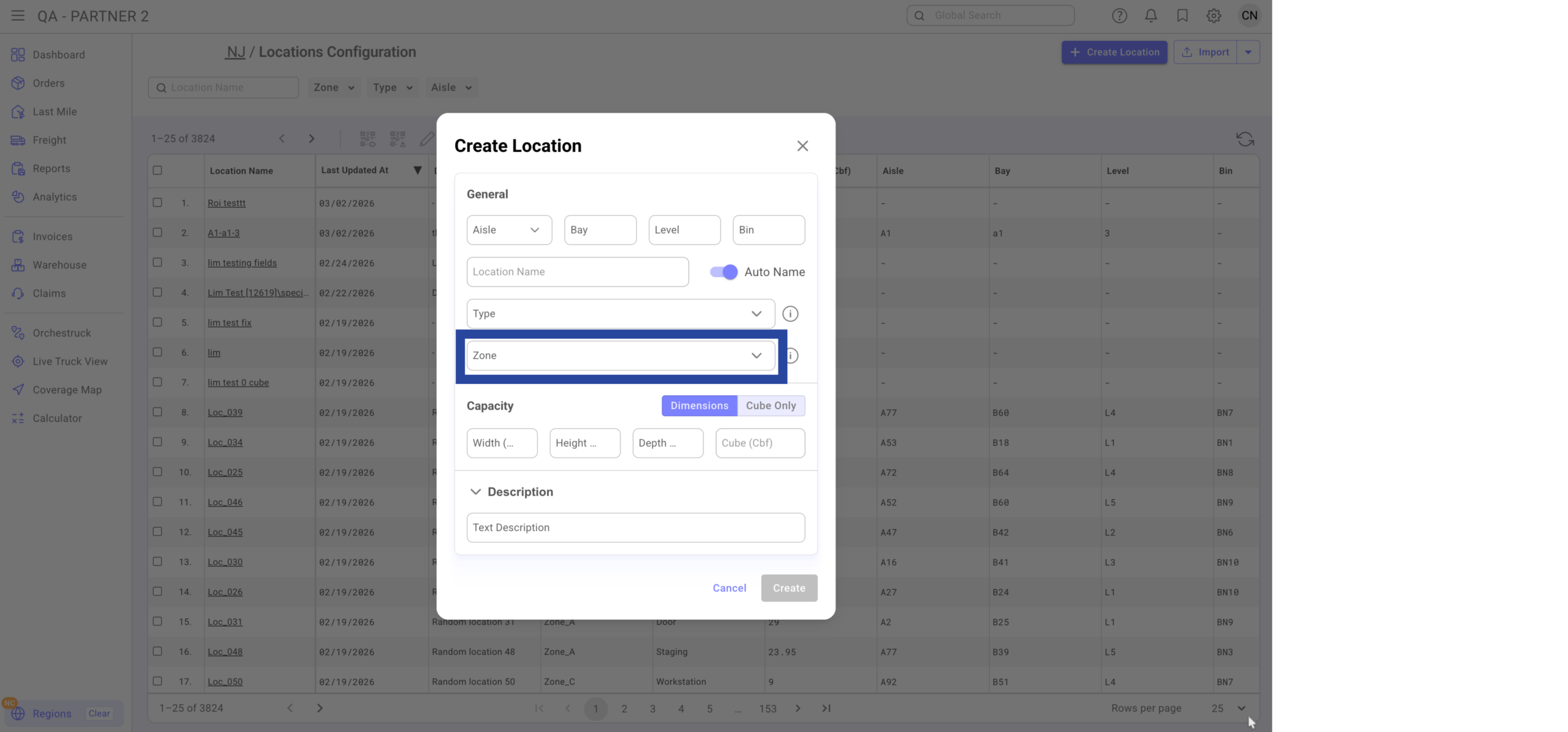Go to page 3 of results
This screenshot has width=1568, height=732.
click(x=652, y=709)
